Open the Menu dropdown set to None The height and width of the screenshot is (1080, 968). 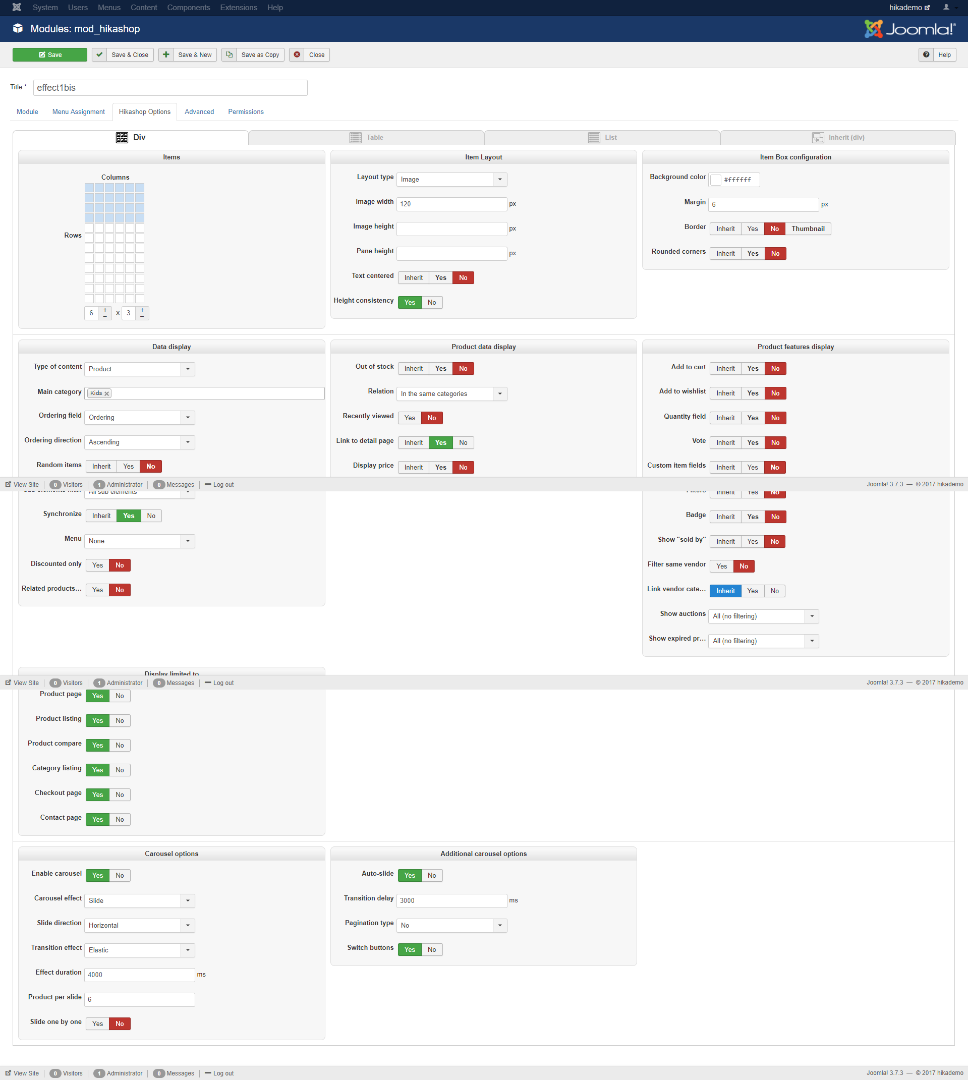(x=140, y=541)
